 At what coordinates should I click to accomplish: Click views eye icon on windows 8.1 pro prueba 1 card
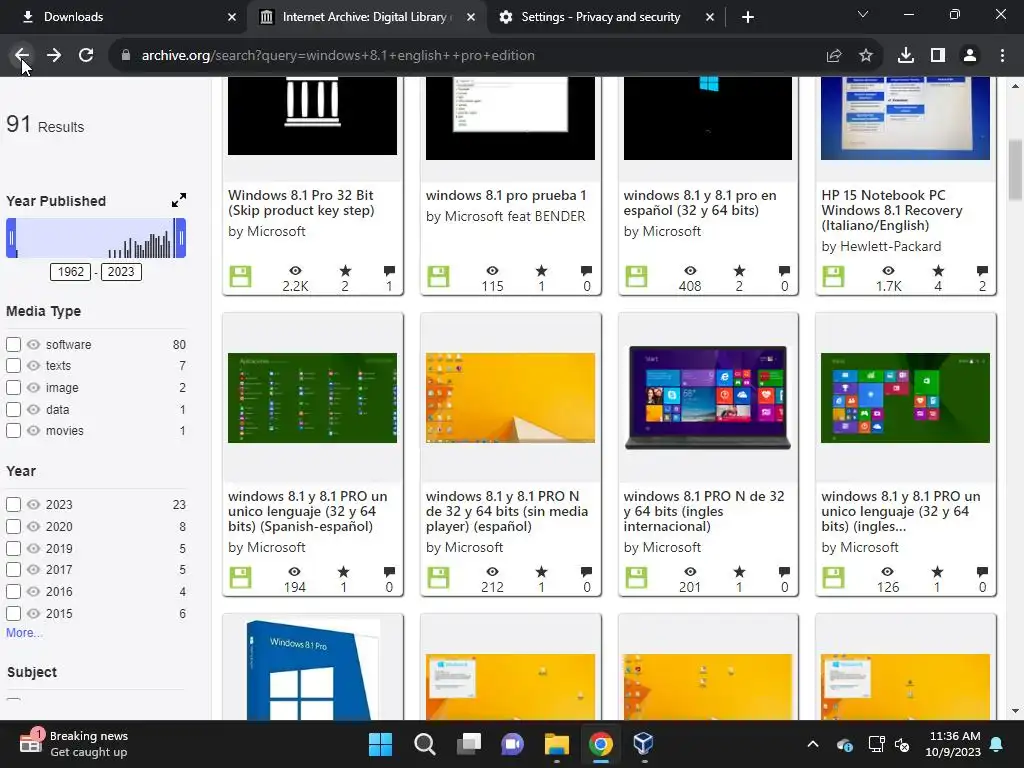coord(492,270)
